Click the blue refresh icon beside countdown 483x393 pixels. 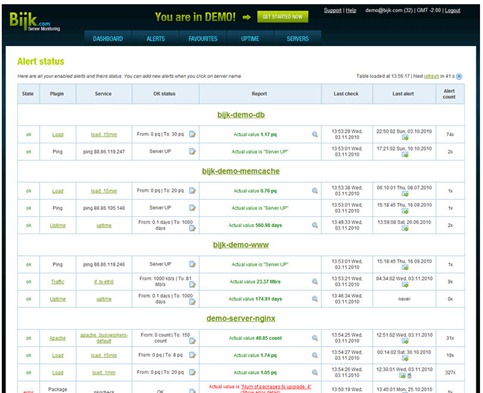click(x=459, y=76)
